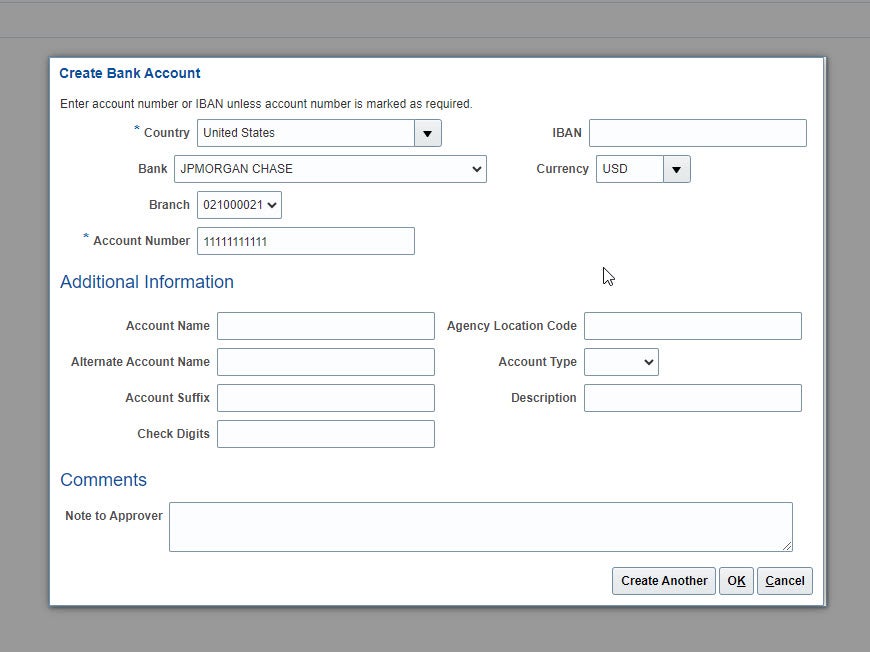Click inside the IBAN field
Image resolution: width=870 pixels, height=652 pixels.
coord(697,132)
